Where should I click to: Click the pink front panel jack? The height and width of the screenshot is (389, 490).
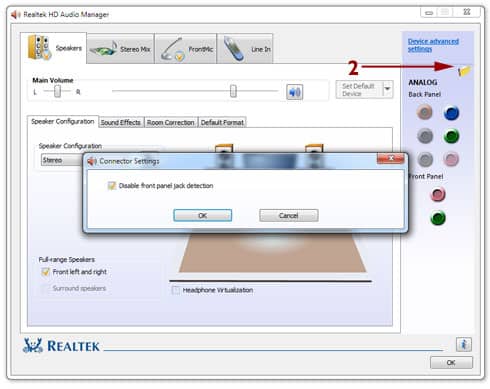coord(438,194)
